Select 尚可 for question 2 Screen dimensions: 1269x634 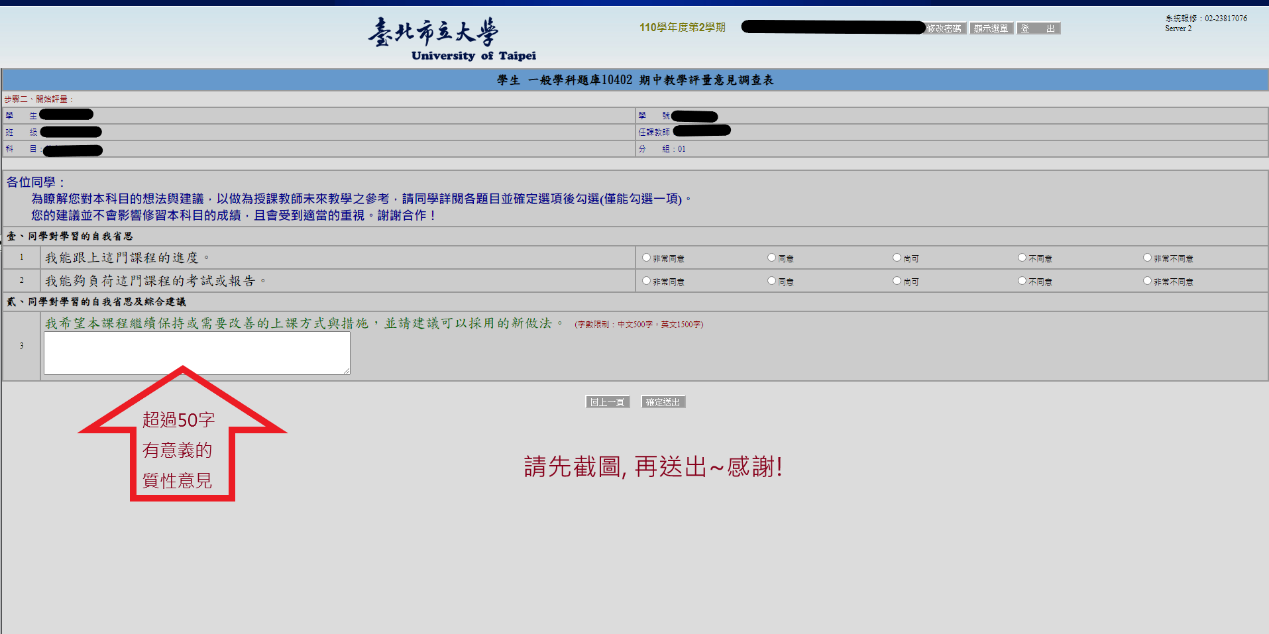897,281
